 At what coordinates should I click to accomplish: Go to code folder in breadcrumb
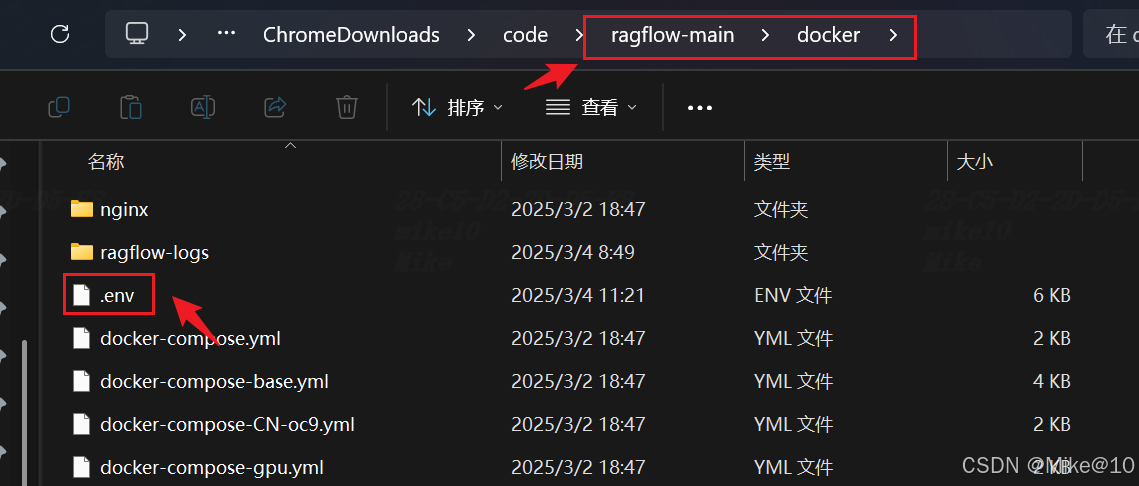[x=525, y=34]
